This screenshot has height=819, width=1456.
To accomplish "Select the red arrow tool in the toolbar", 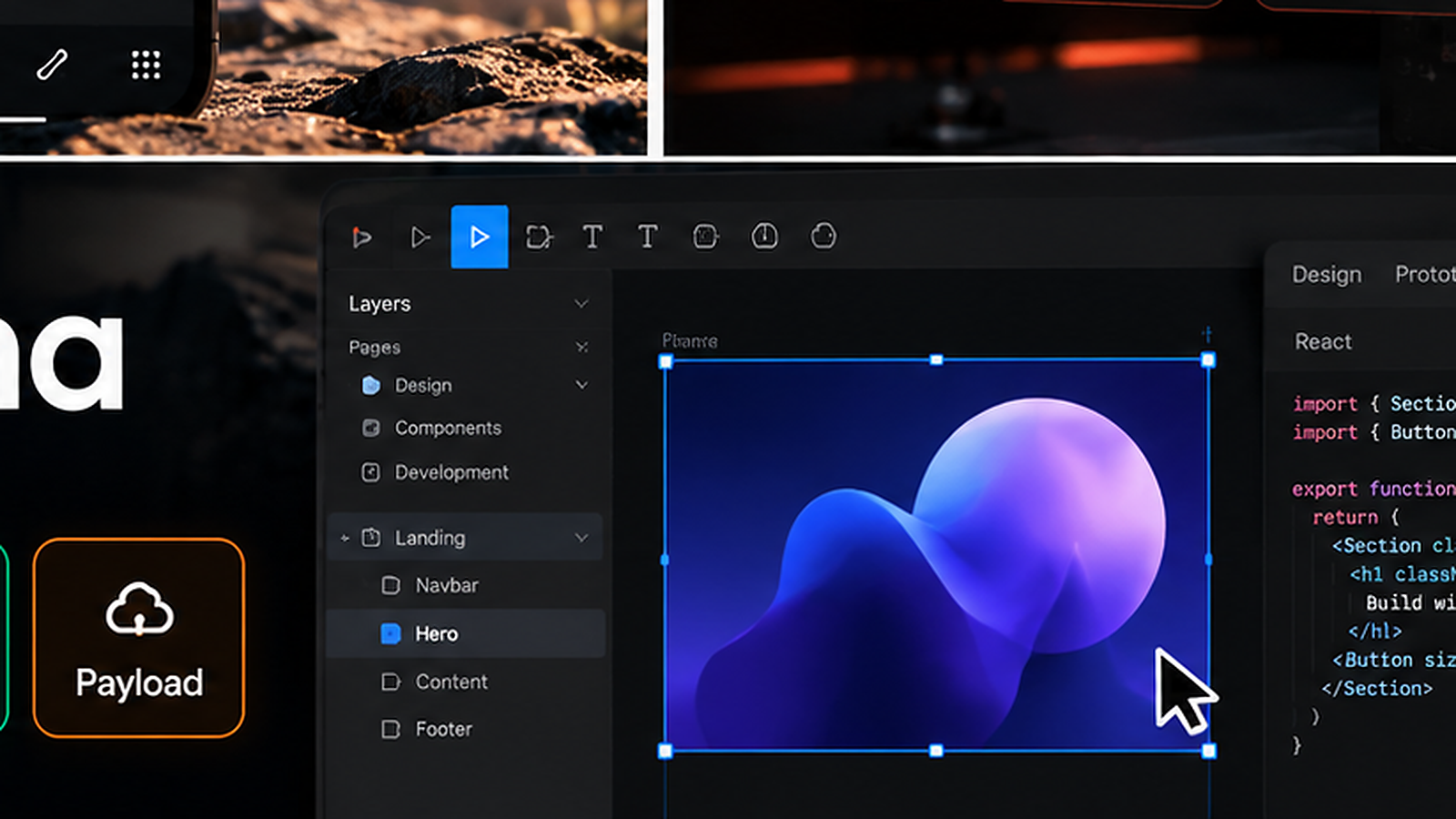I will coord(361,238).
